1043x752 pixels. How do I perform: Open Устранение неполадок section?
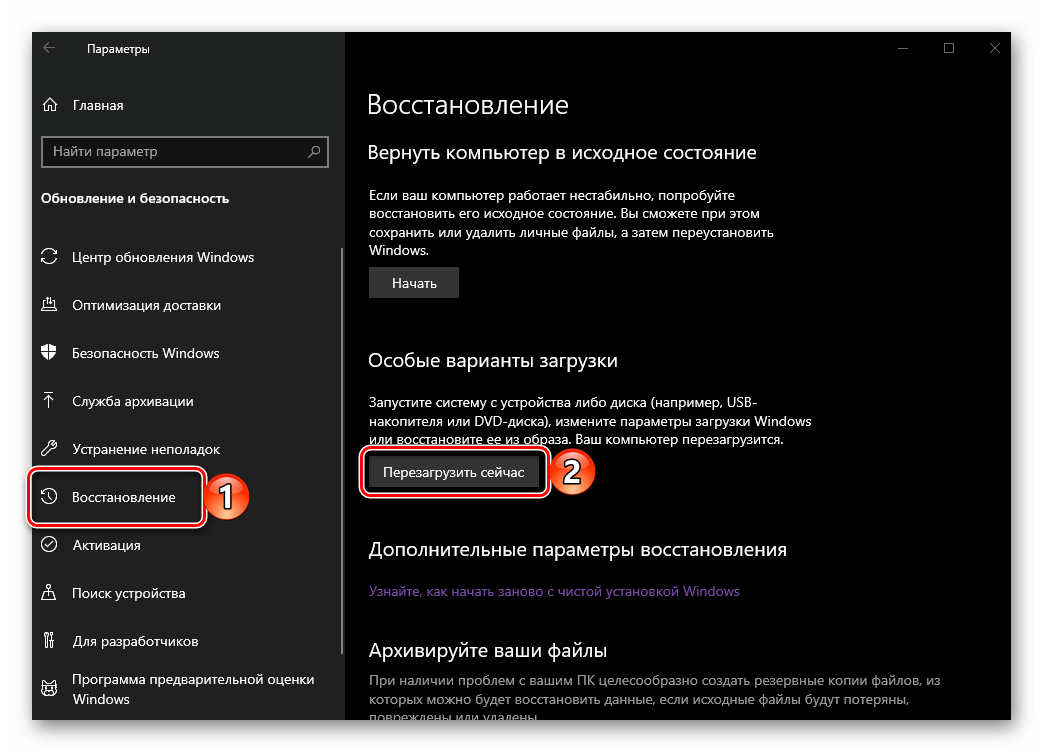point(146,449)
